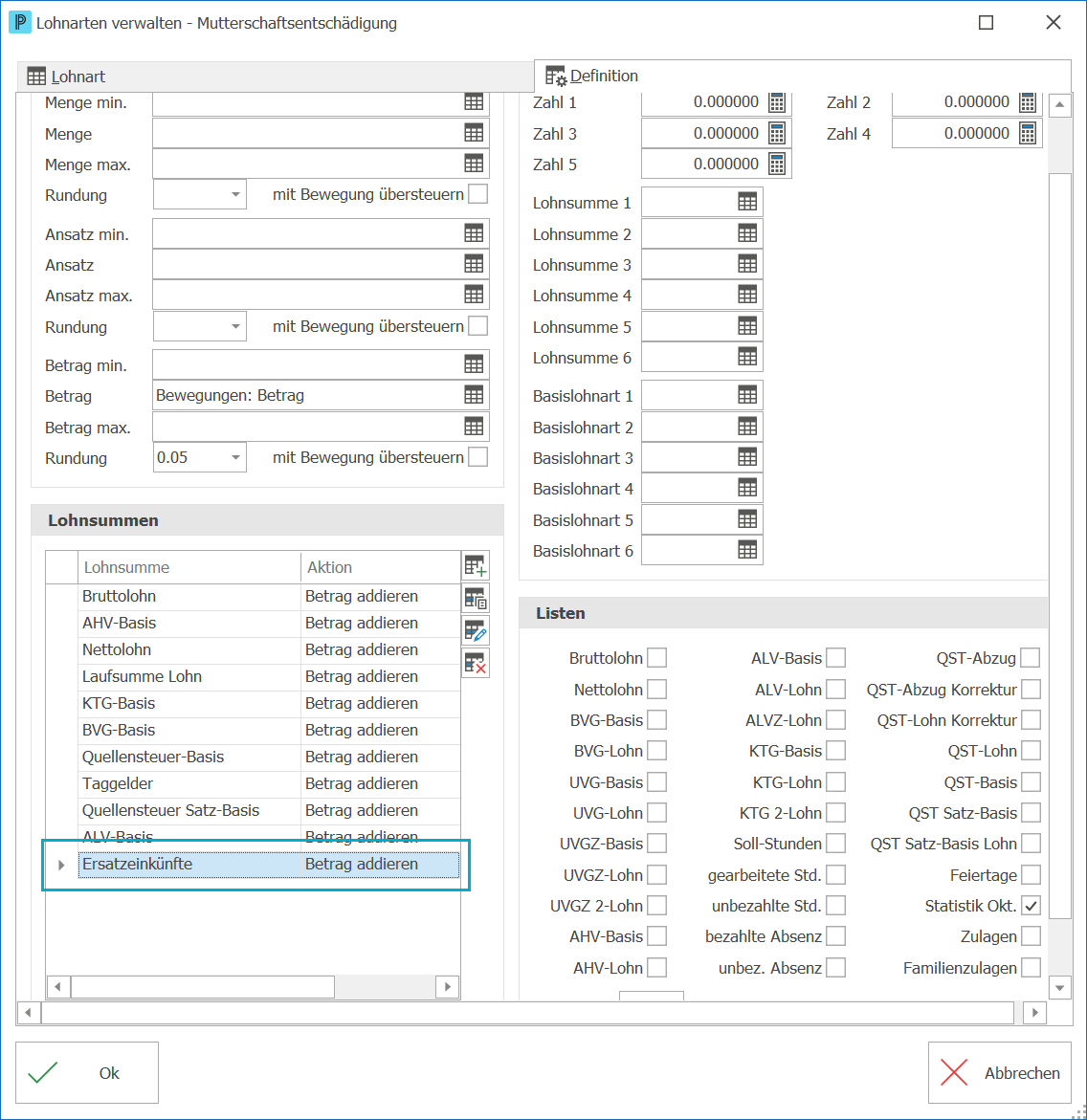Screen dimensions: 1087x1120
Task: Open the table picker for Lohnsumme 4
Action: (x=747, y=295)
